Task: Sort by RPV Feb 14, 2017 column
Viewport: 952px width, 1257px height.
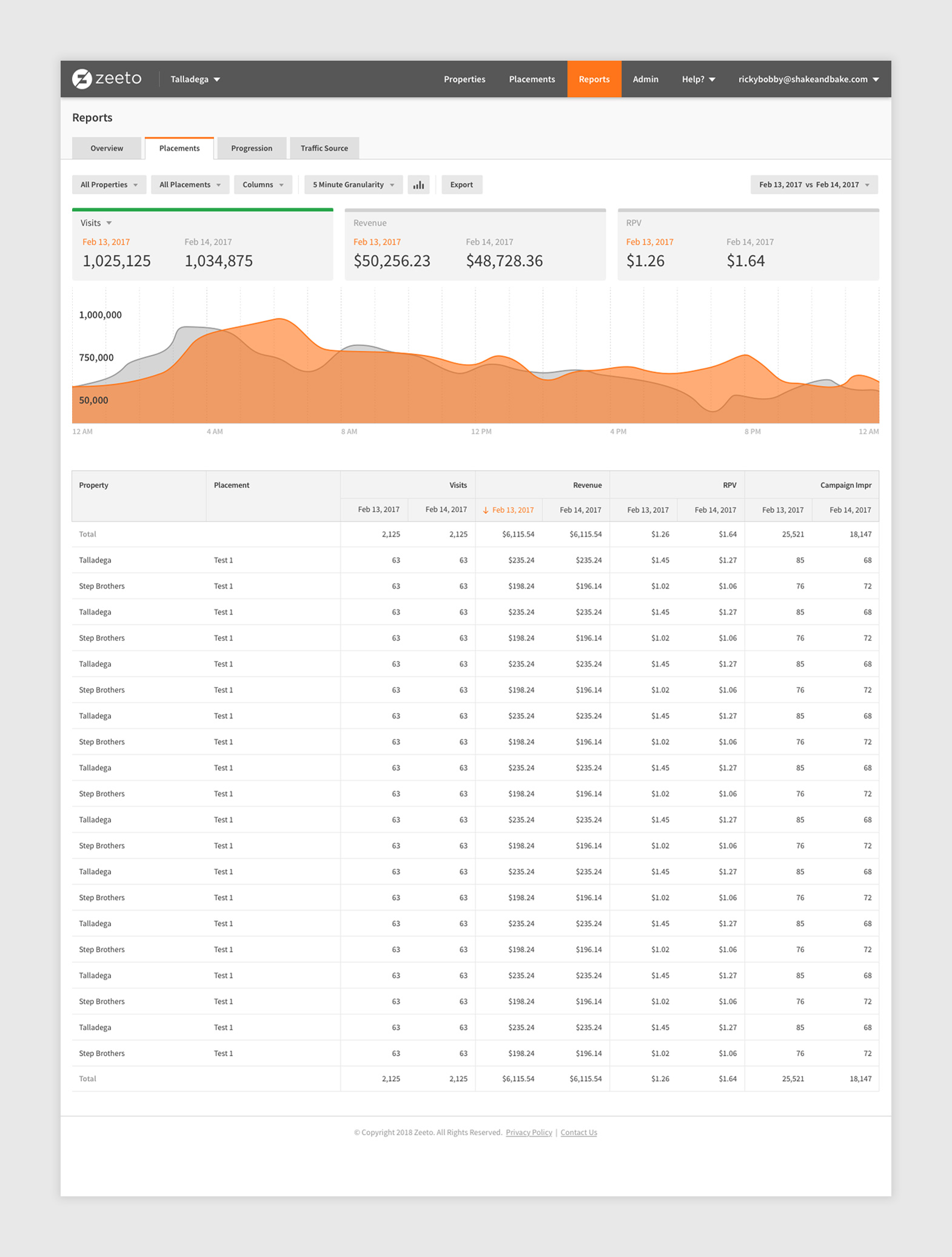Action: (711, 510)
